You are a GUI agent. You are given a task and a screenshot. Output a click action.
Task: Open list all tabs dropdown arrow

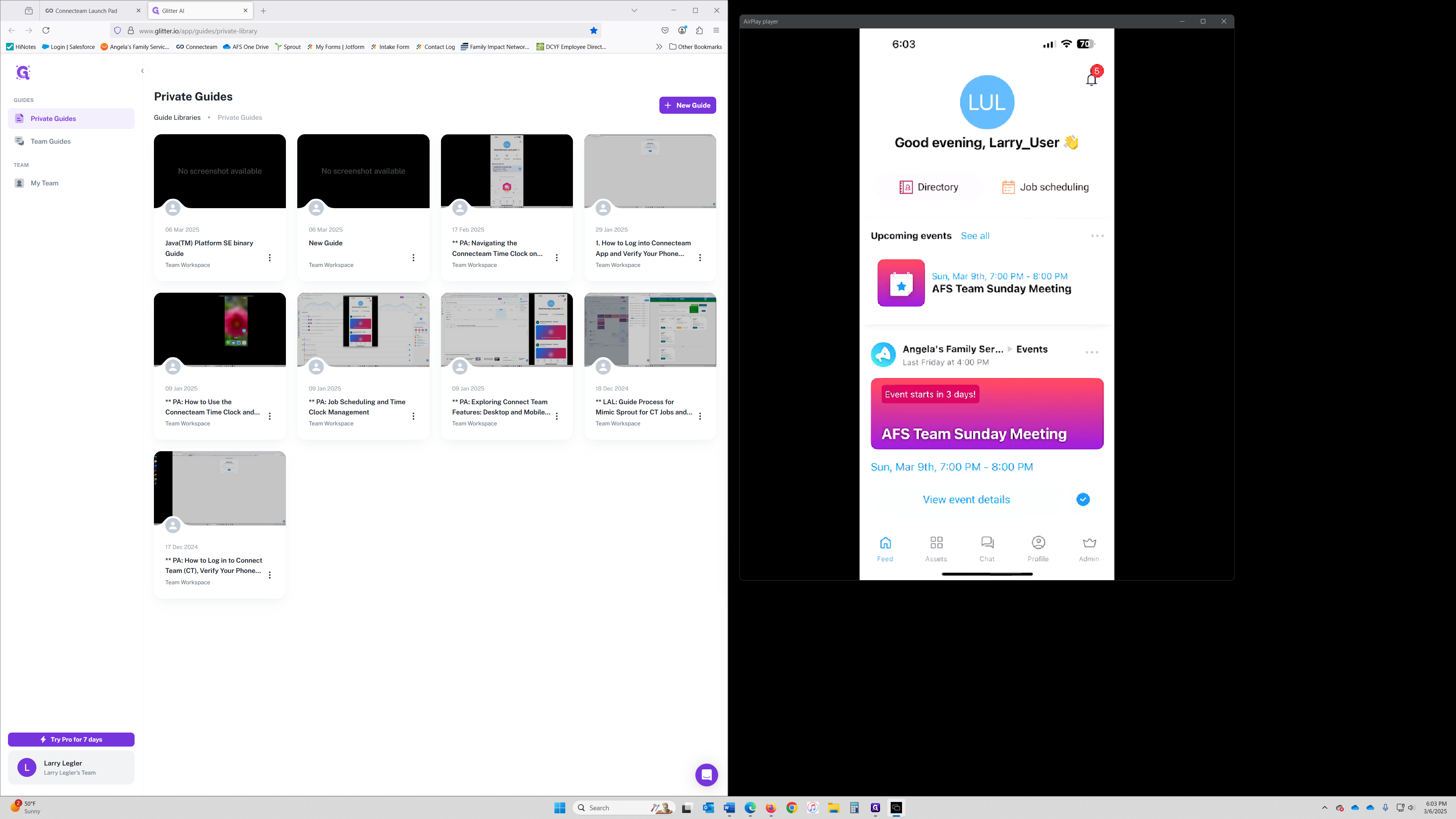(x=634, y=11)
